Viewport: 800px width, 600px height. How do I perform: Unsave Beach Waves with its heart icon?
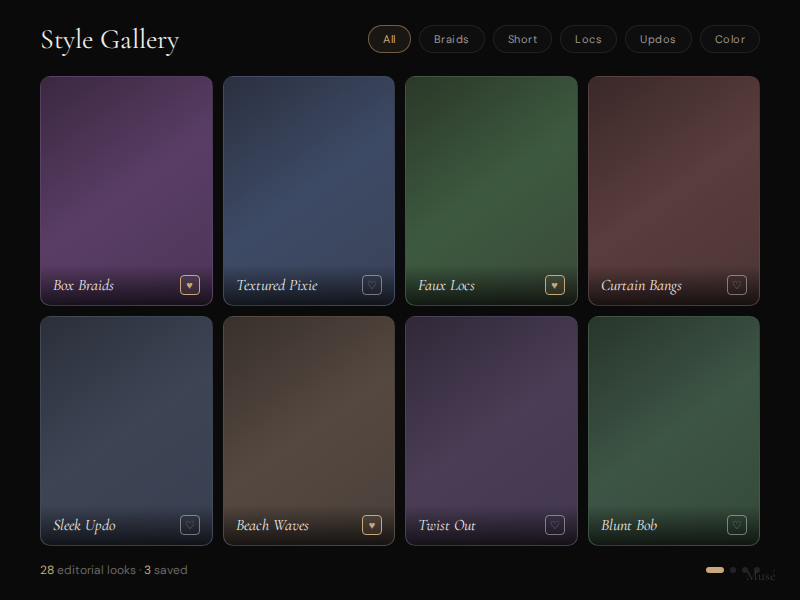pyautogui.click(x=372, y=525)
